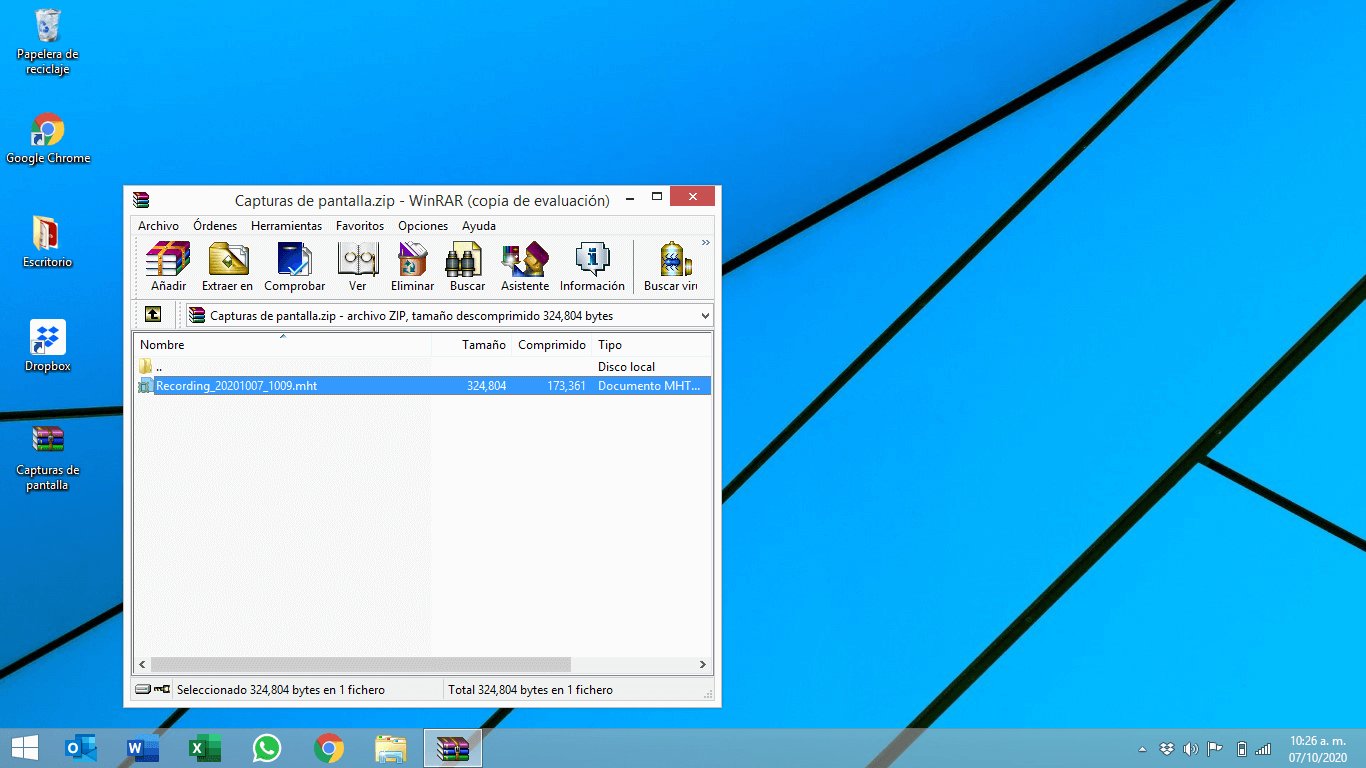Viewport: 1366px width, 768px height.
Task: Open the Windows Start button
Action: click(x=24, y=748)
